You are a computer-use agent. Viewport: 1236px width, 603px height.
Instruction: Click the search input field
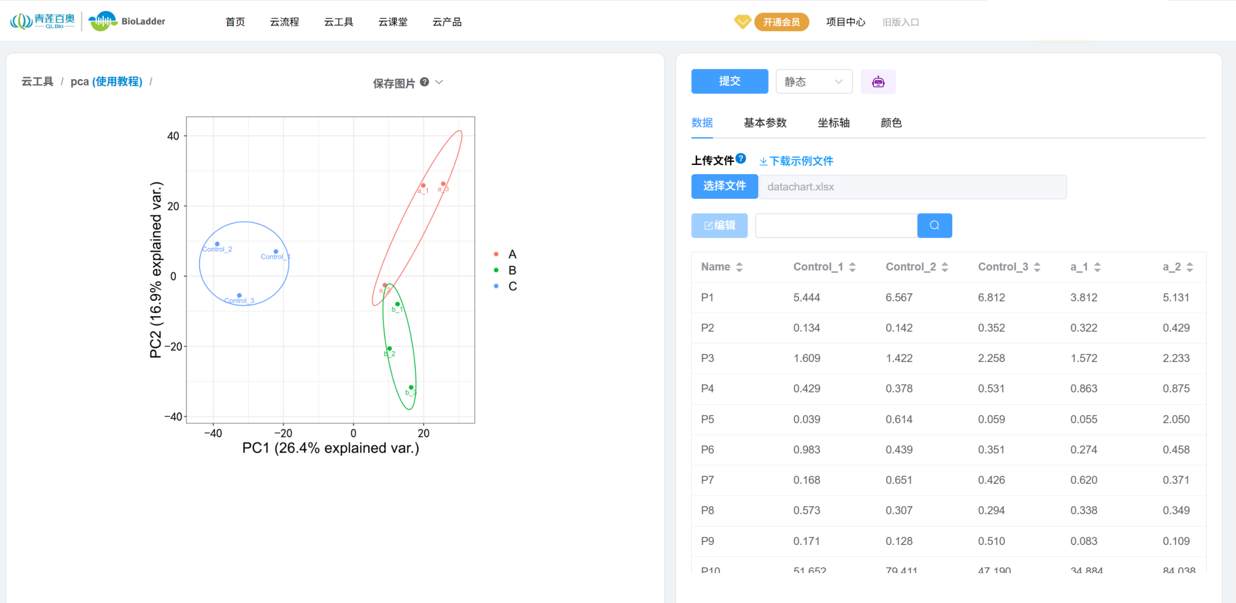point(835,225)
